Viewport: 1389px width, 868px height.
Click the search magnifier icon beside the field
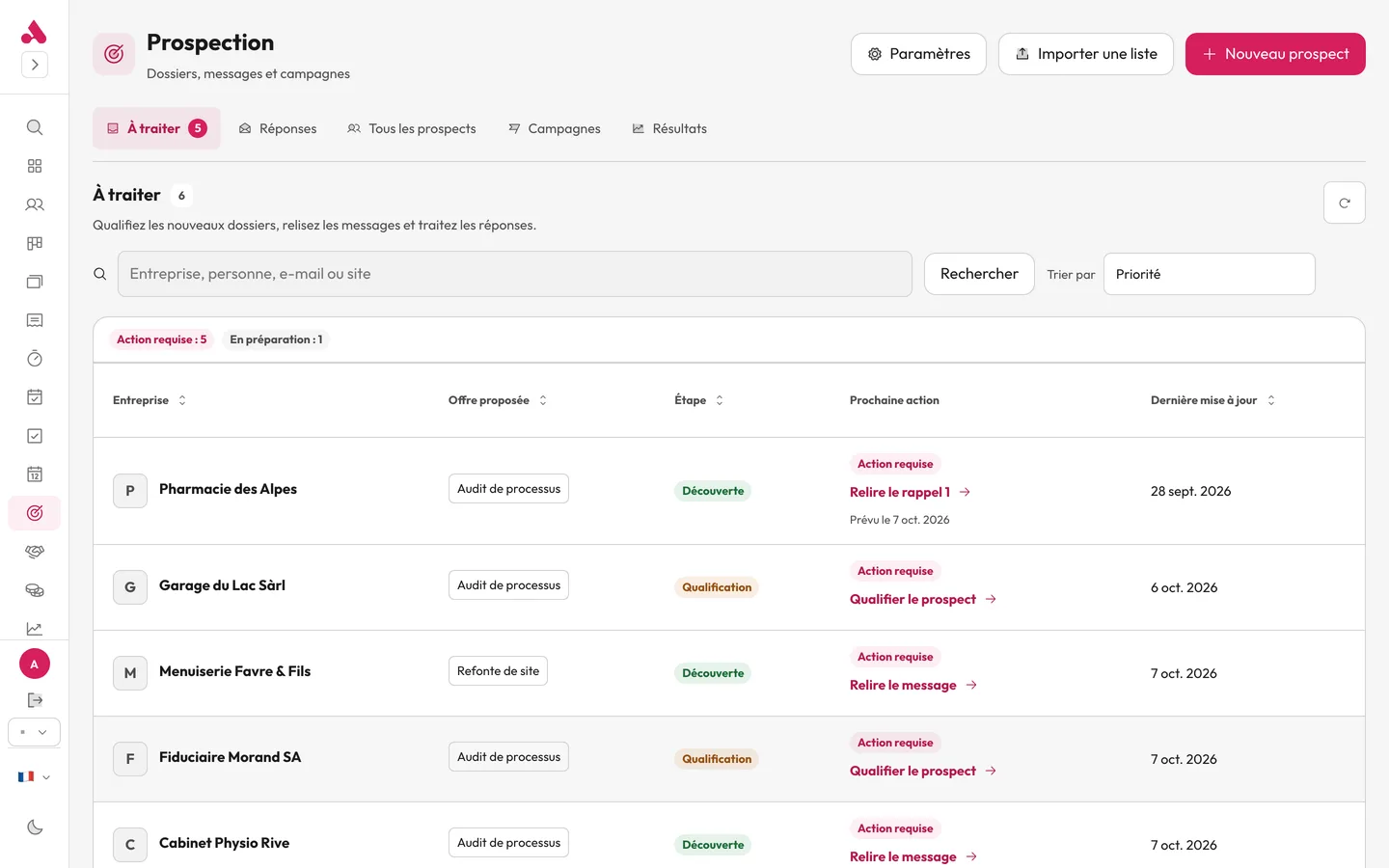pyautogui.click(x=99, y=274)
